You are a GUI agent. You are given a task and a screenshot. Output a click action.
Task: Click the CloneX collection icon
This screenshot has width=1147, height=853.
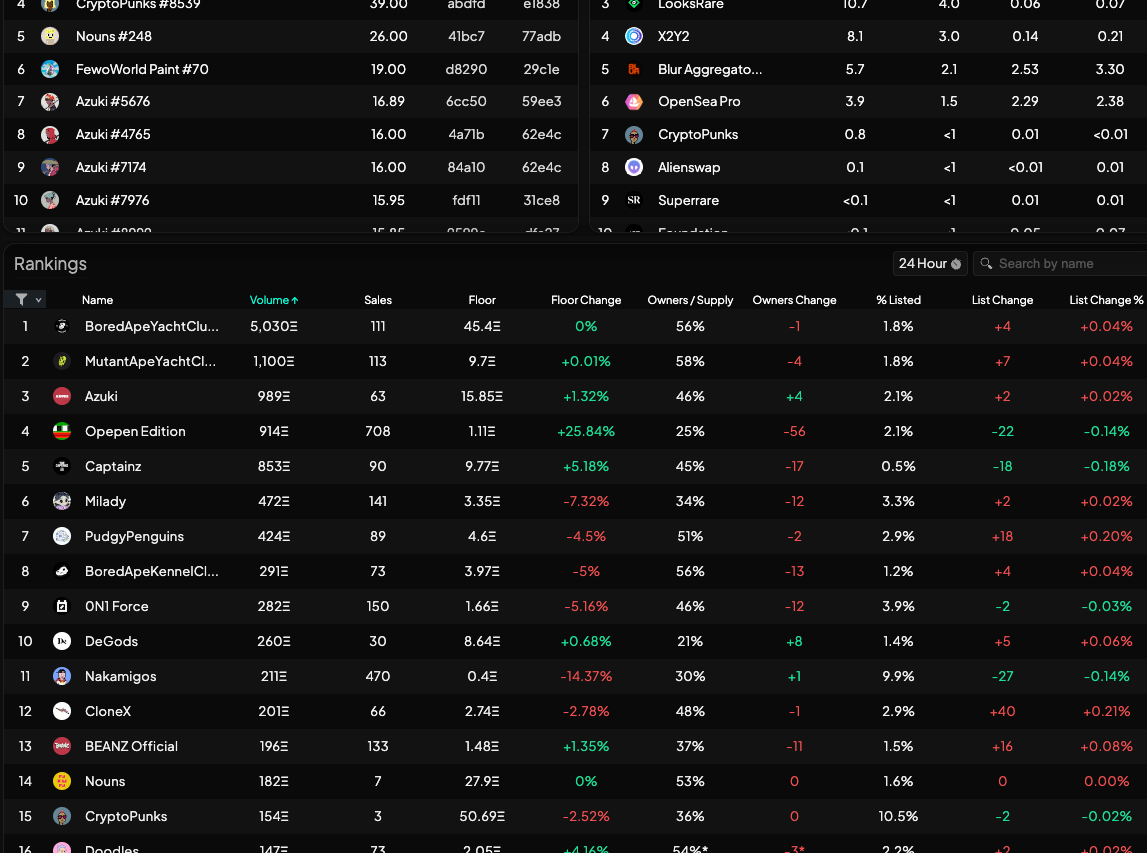[61, 711]
